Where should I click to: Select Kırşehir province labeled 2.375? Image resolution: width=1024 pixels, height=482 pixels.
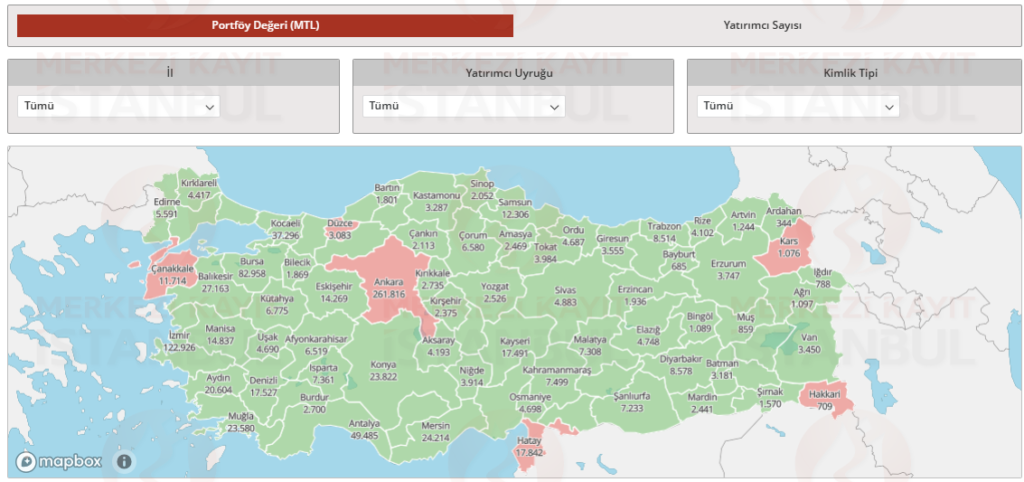(446, 306)
